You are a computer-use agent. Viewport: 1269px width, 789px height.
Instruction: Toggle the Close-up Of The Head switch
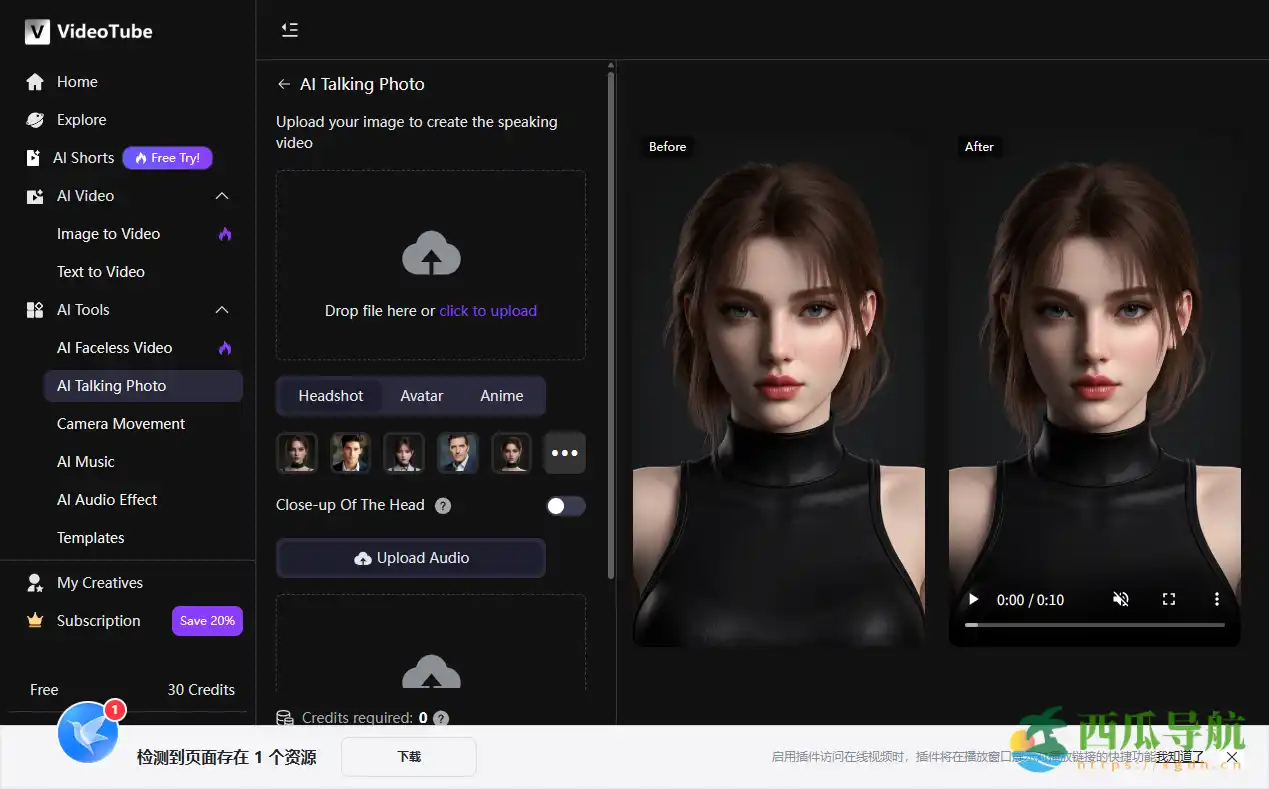(565, 506)
